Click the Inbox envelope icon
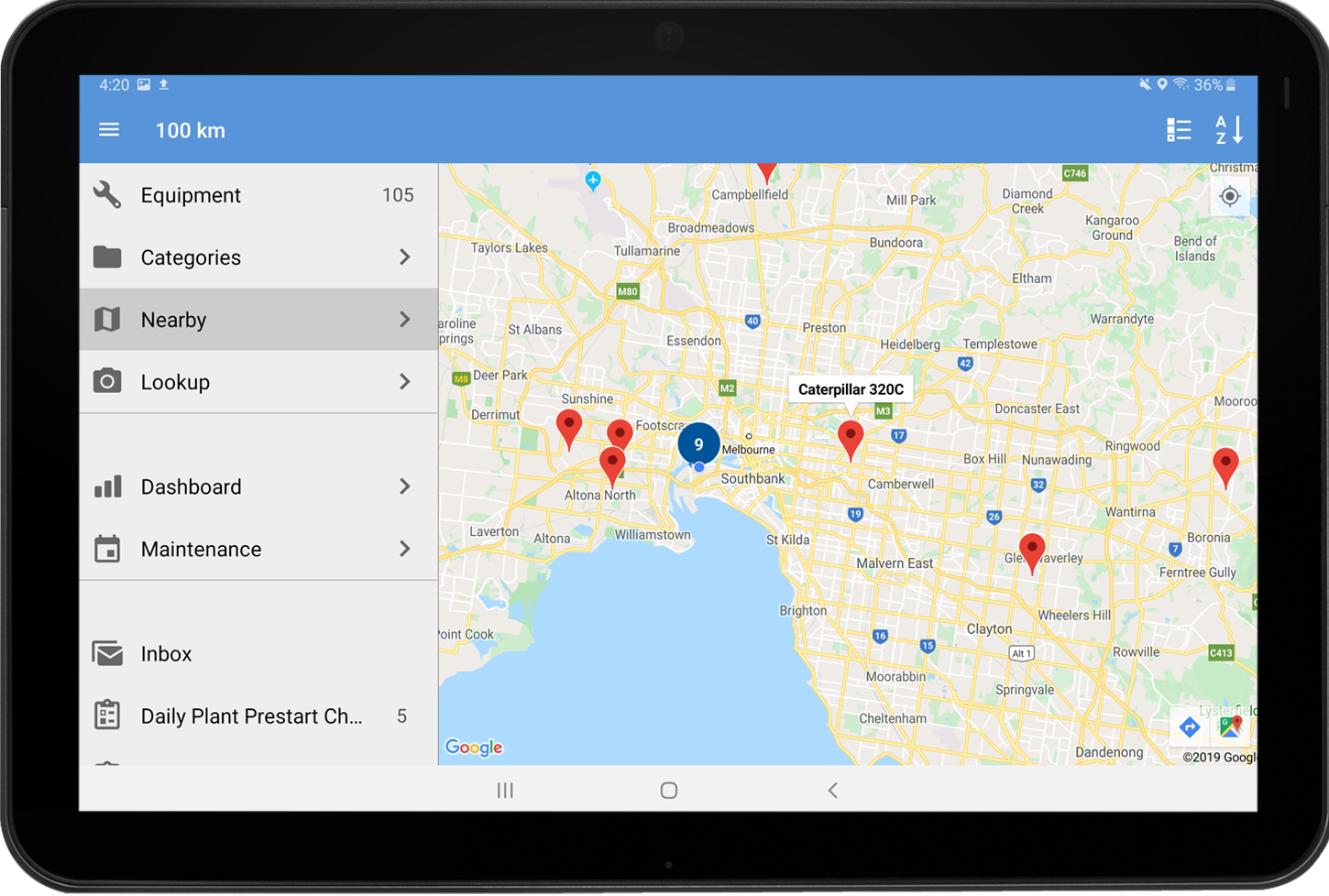1329x896 pixels. 107,654
